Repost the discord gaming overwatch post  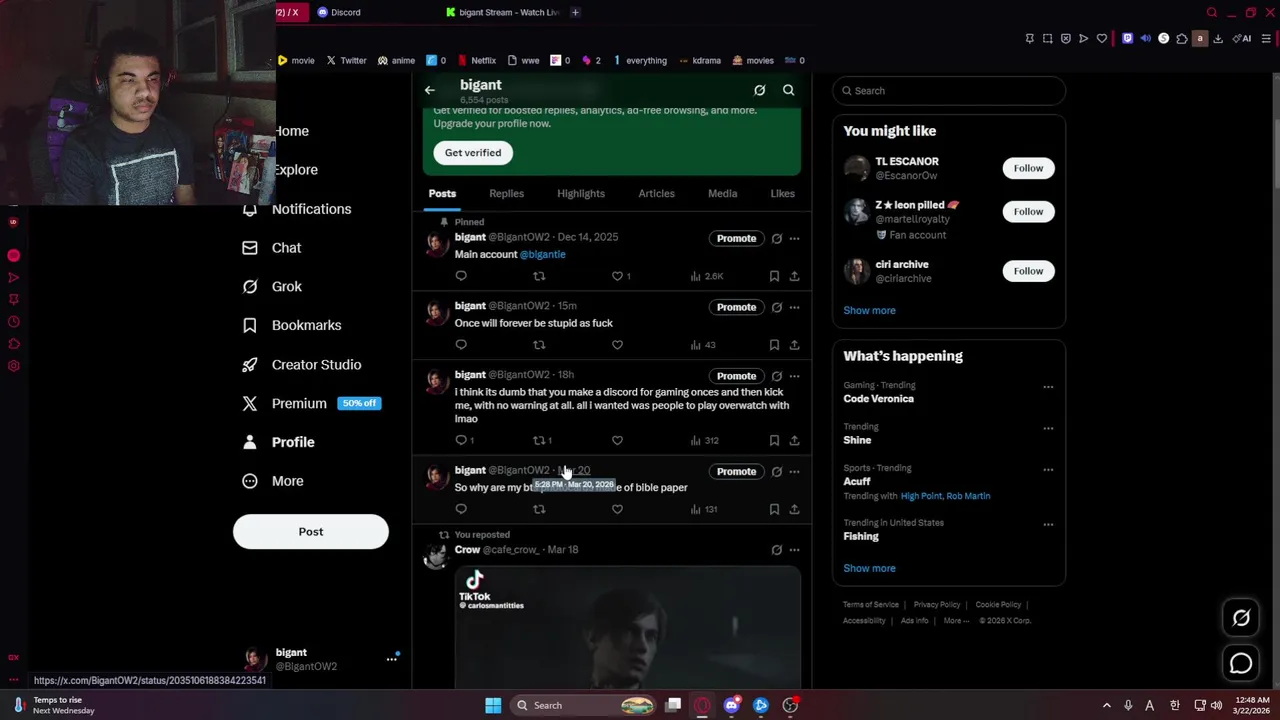tap(542, 440)
